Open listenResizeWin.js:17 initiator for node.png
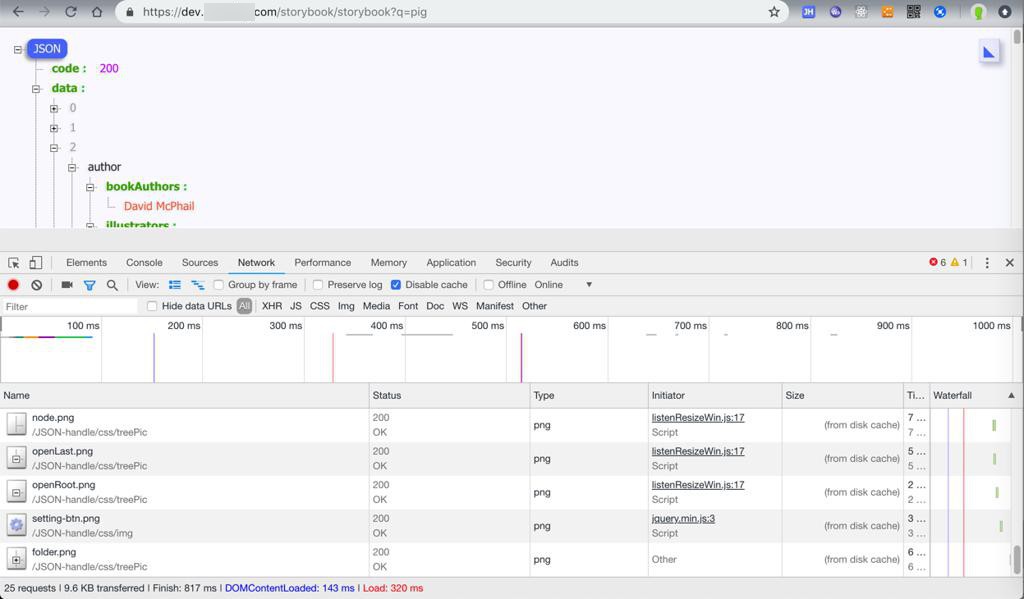Viewport: 1024px width, 599px height. tap(697, 417)
